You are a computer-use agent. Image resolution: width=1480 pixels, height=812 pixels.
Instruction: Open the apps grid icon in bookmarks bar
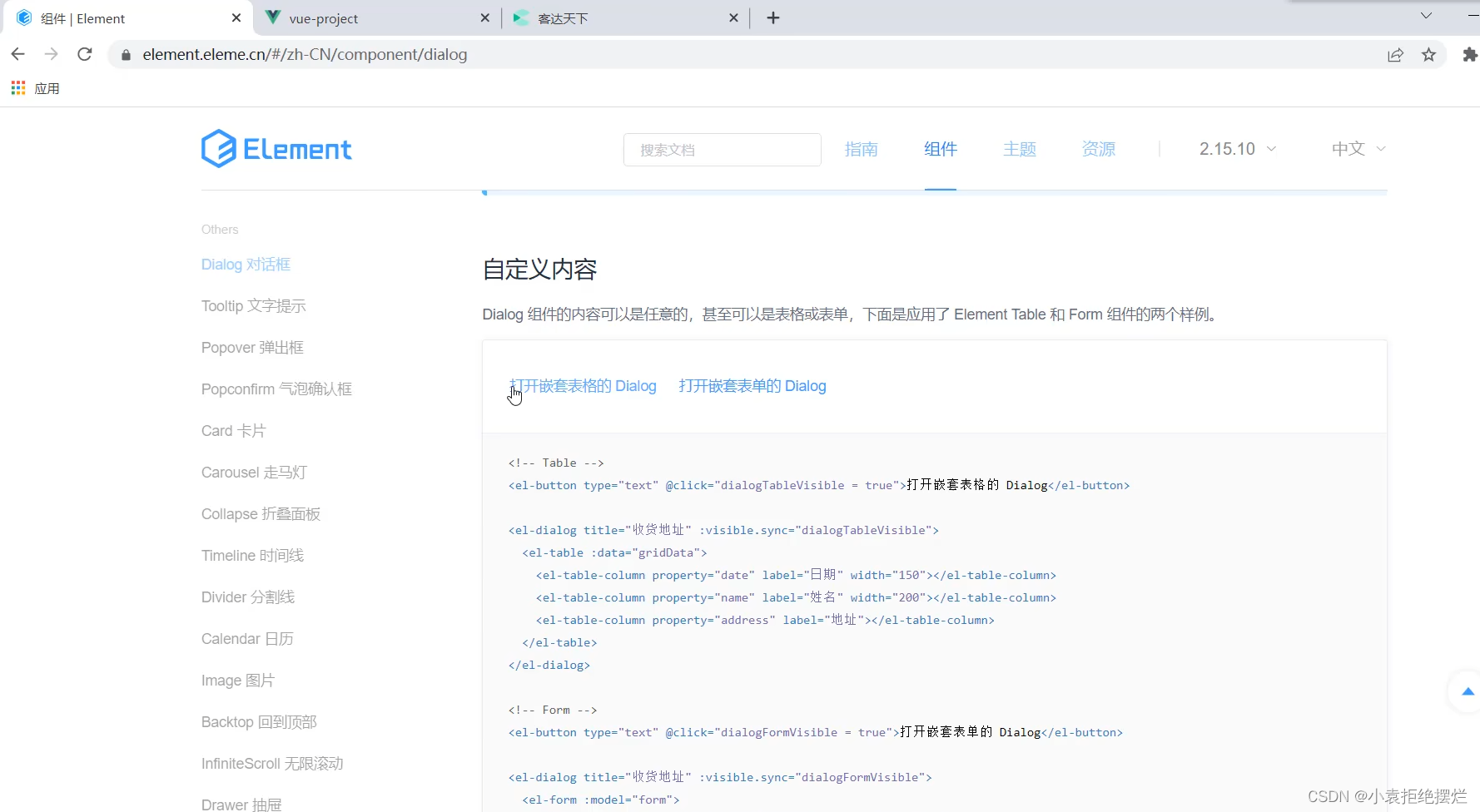point(18,88)
